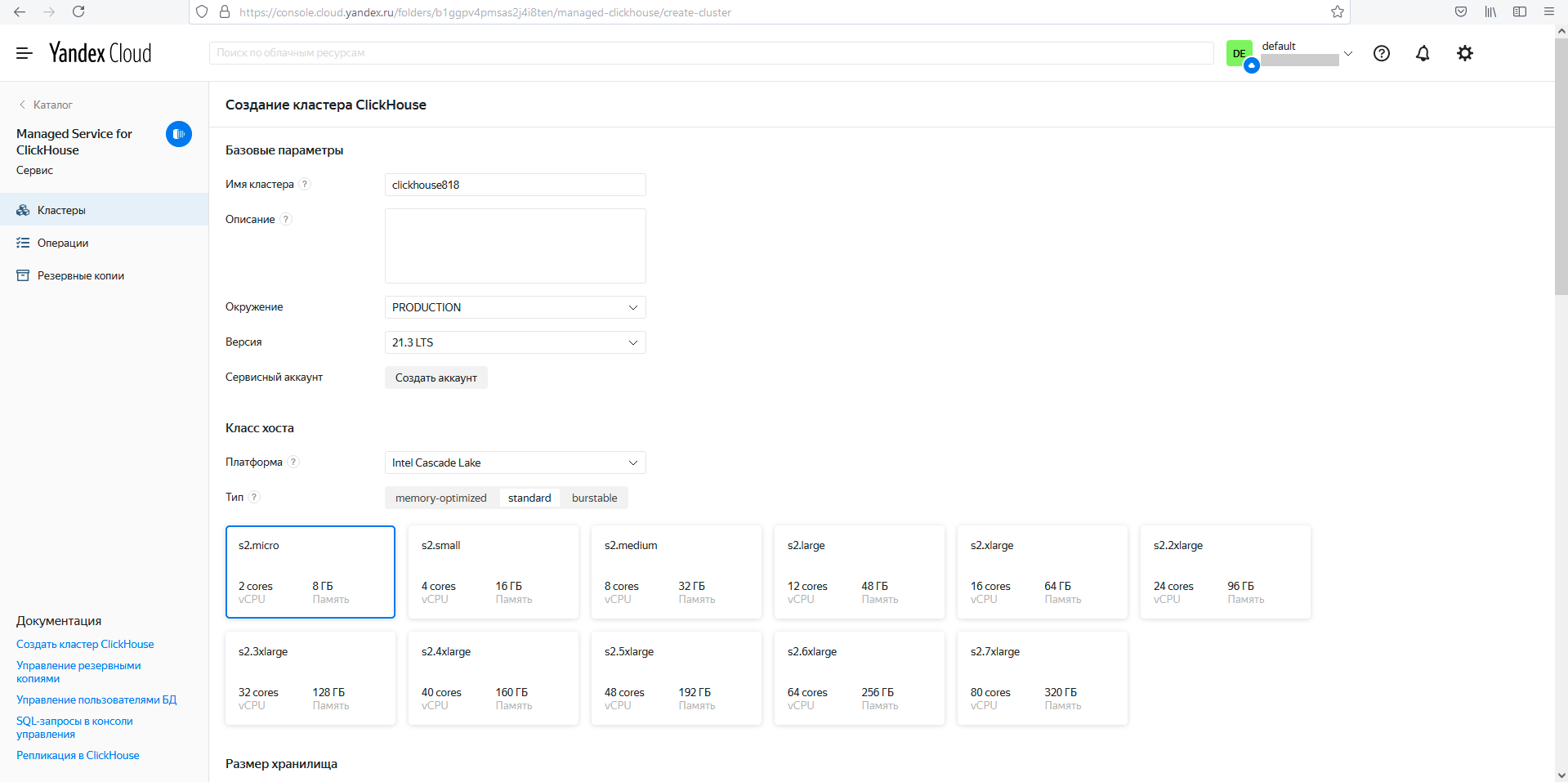1568x782 pixels.
Task: Save page to Pocket
Action: coord(1461,11)
